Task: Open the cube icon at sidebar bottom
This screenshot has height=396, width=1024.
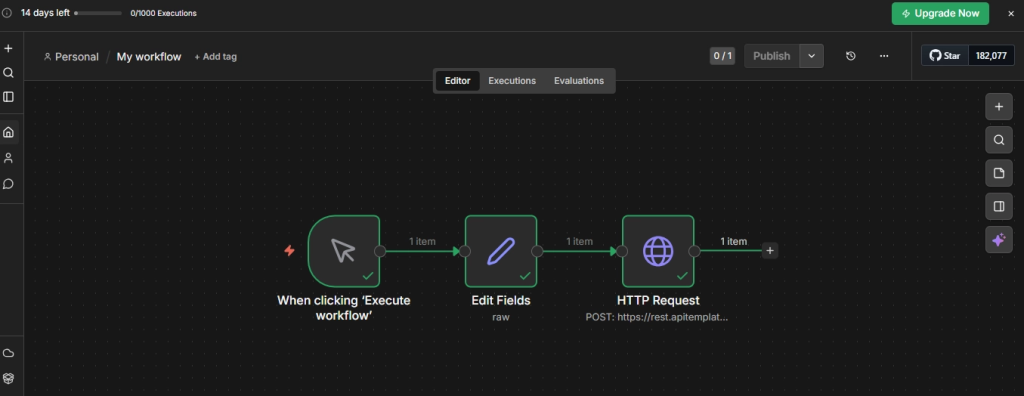Action: [x=8, y=378]
